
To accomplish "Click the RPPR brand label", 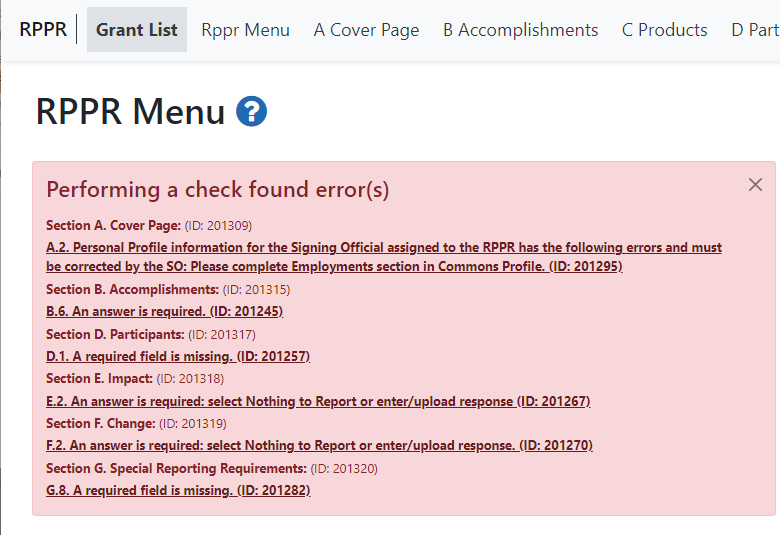I will point(43,30).
